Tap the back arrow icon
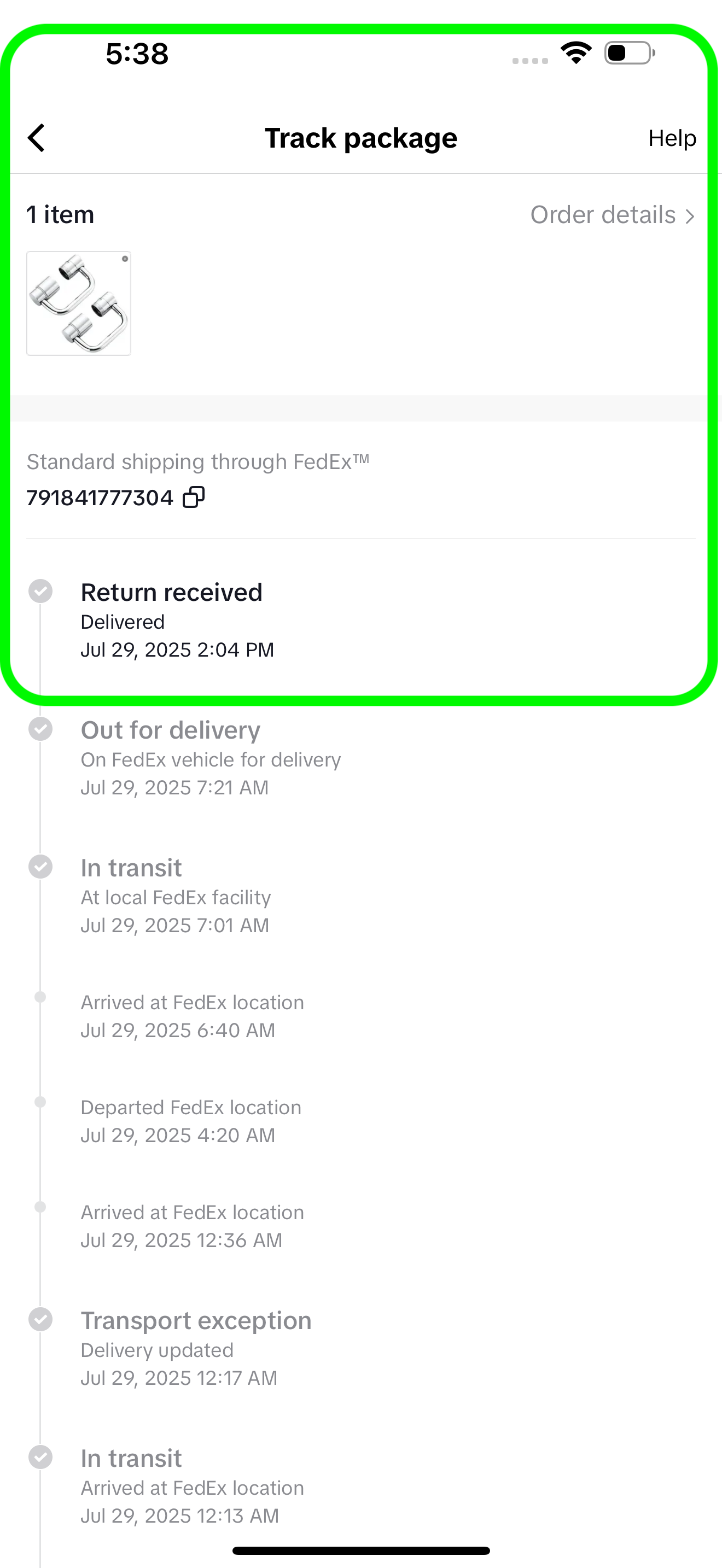The height and width of the screenshot is (1568, 722). [x=37, y=138]
